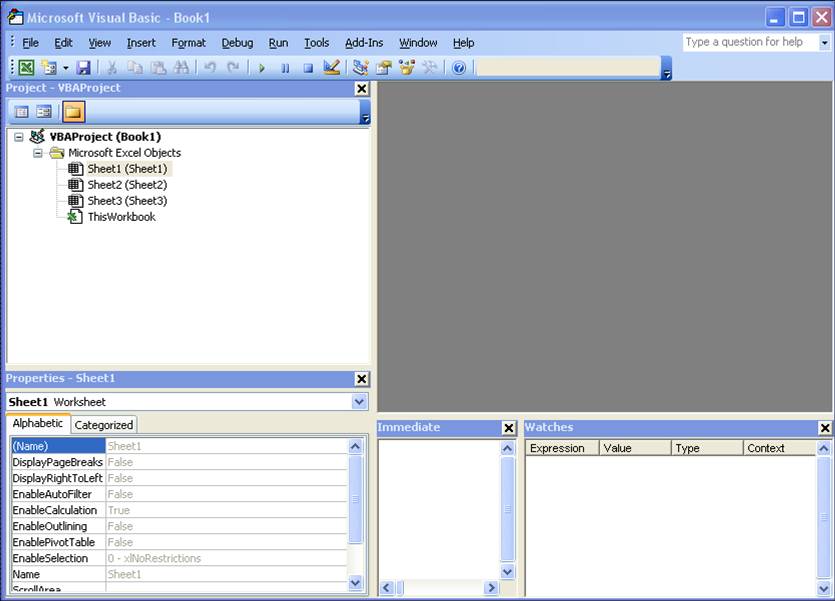Click the EnableCalculation True value

click(x=226, y=510)
